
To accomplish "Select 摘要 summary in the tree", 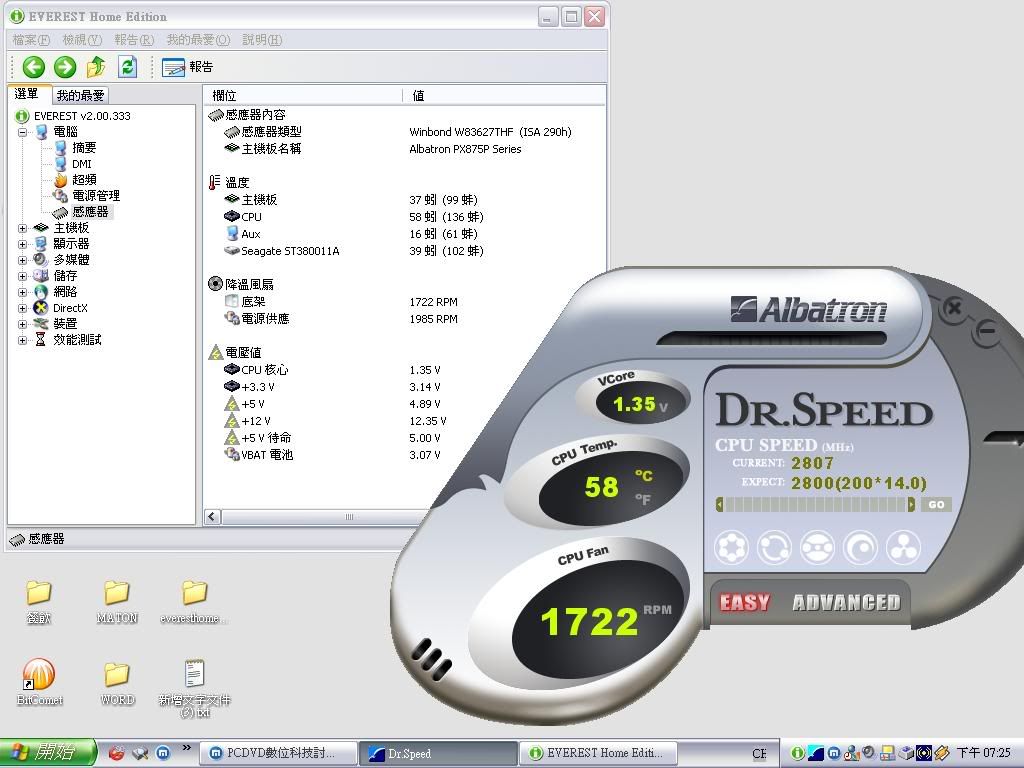I will click(x=84, y=148).
